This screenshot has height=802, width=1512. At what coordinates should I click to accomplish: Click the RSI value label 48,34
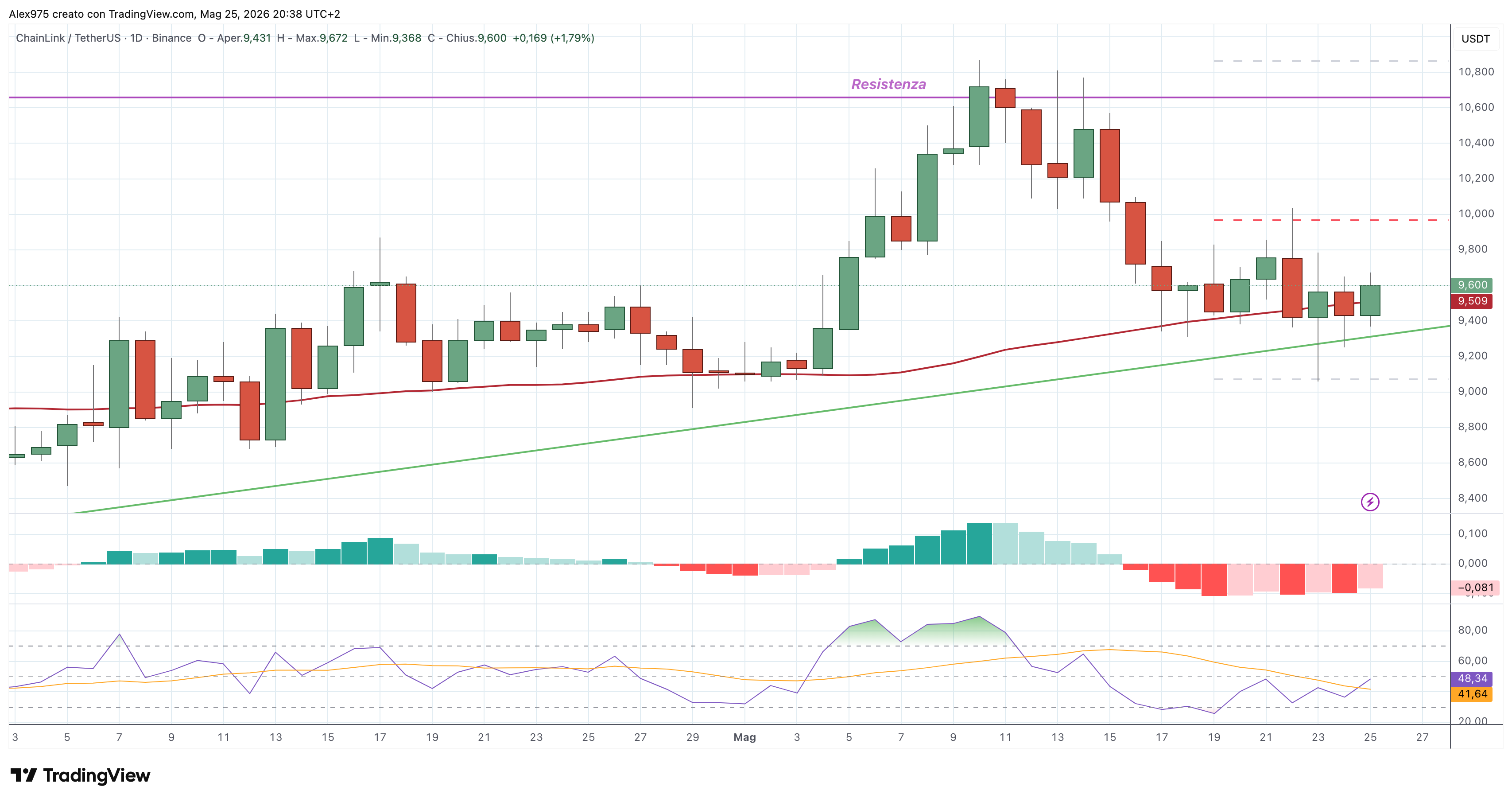[1473, 679]
